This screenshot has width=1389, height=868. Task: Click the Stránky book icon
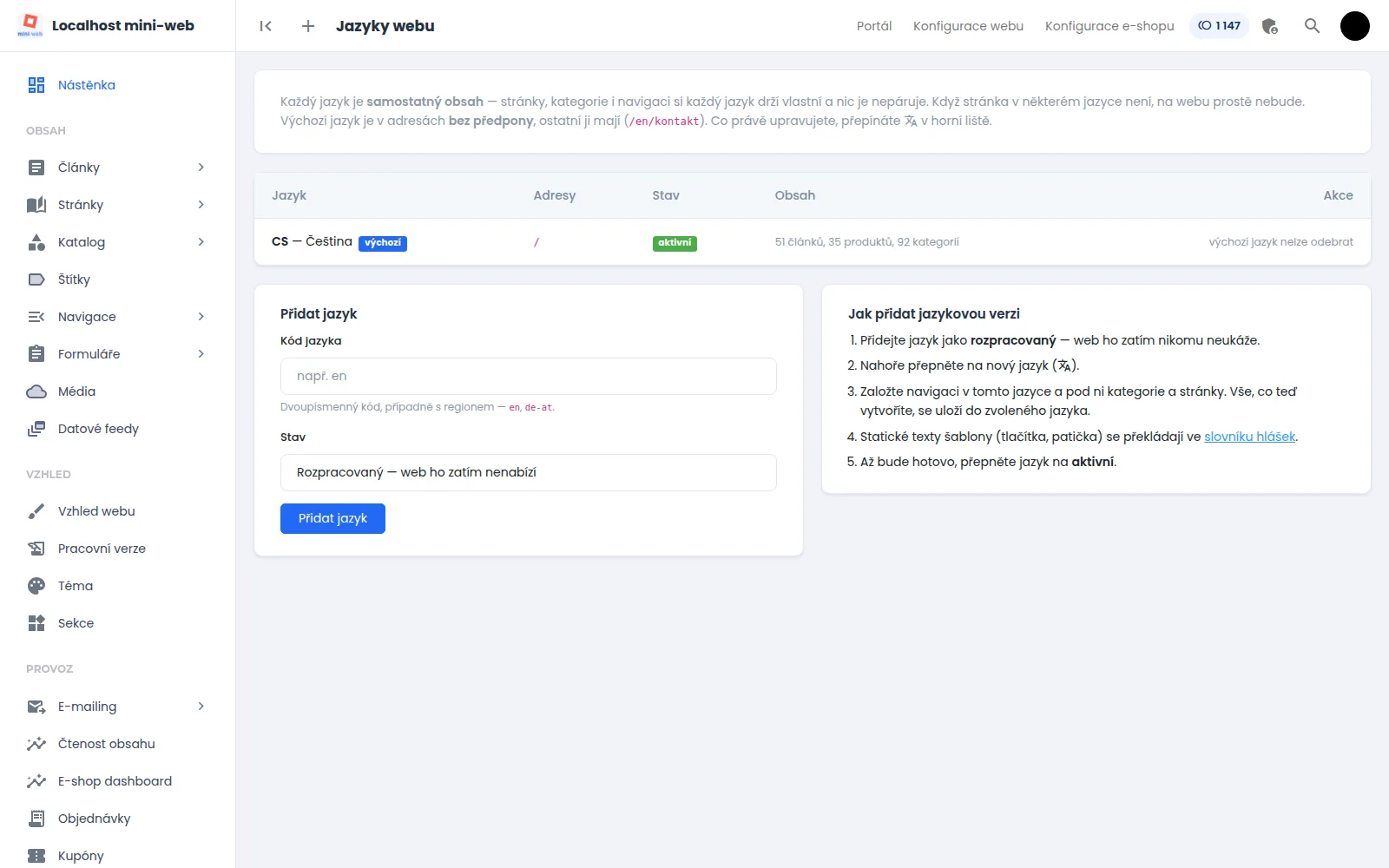pyautogui.click(x=36, y=205)
